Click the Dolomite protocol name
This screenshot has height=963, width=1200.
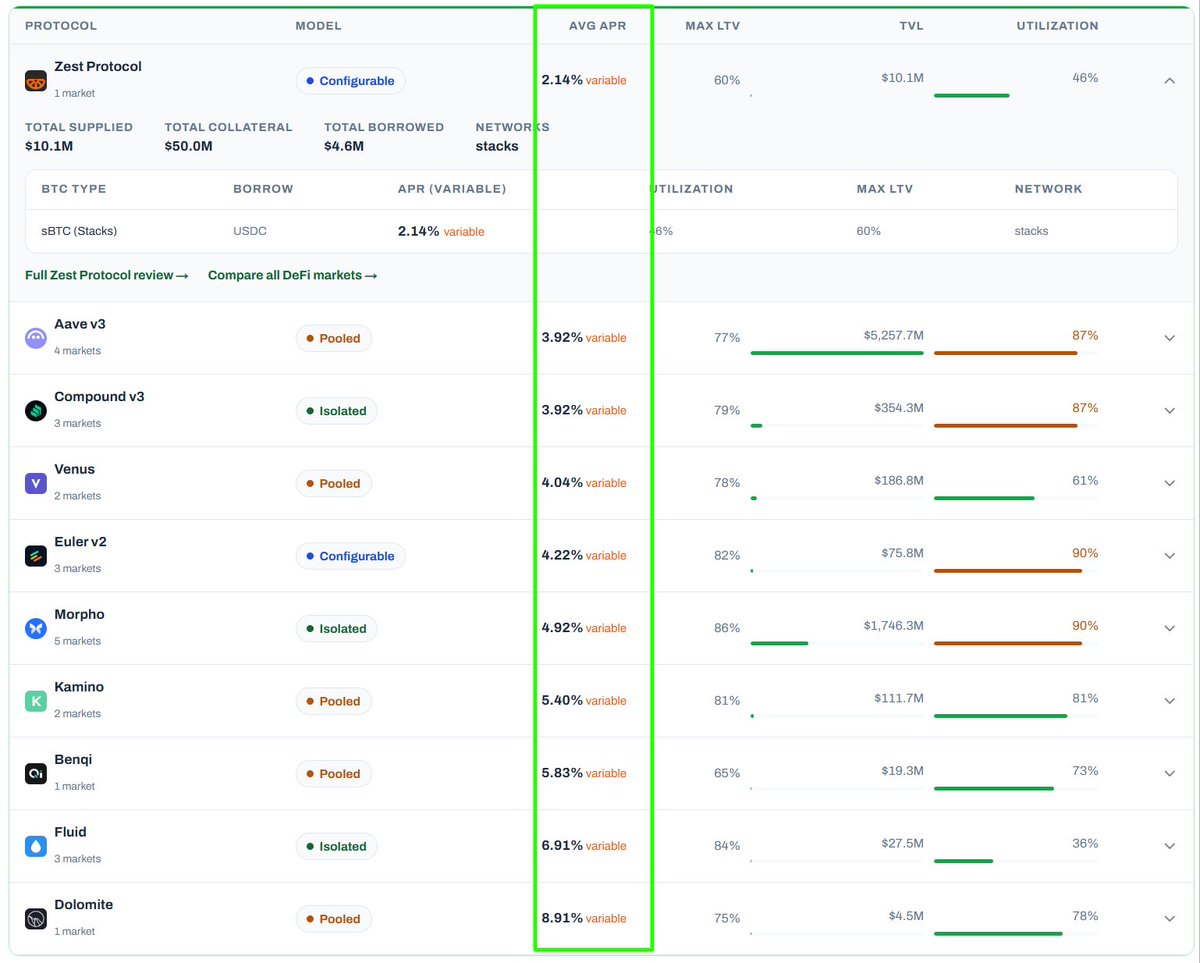pyautogui.click(x=83, y=904)
